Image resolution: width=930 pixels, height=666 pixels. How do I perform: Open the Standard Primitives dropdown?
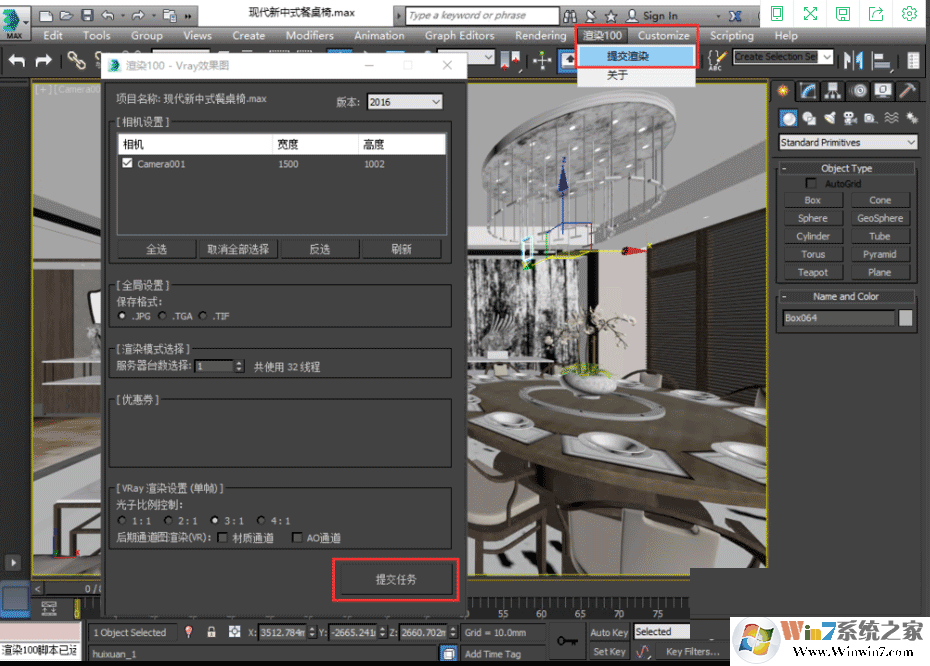848,142
